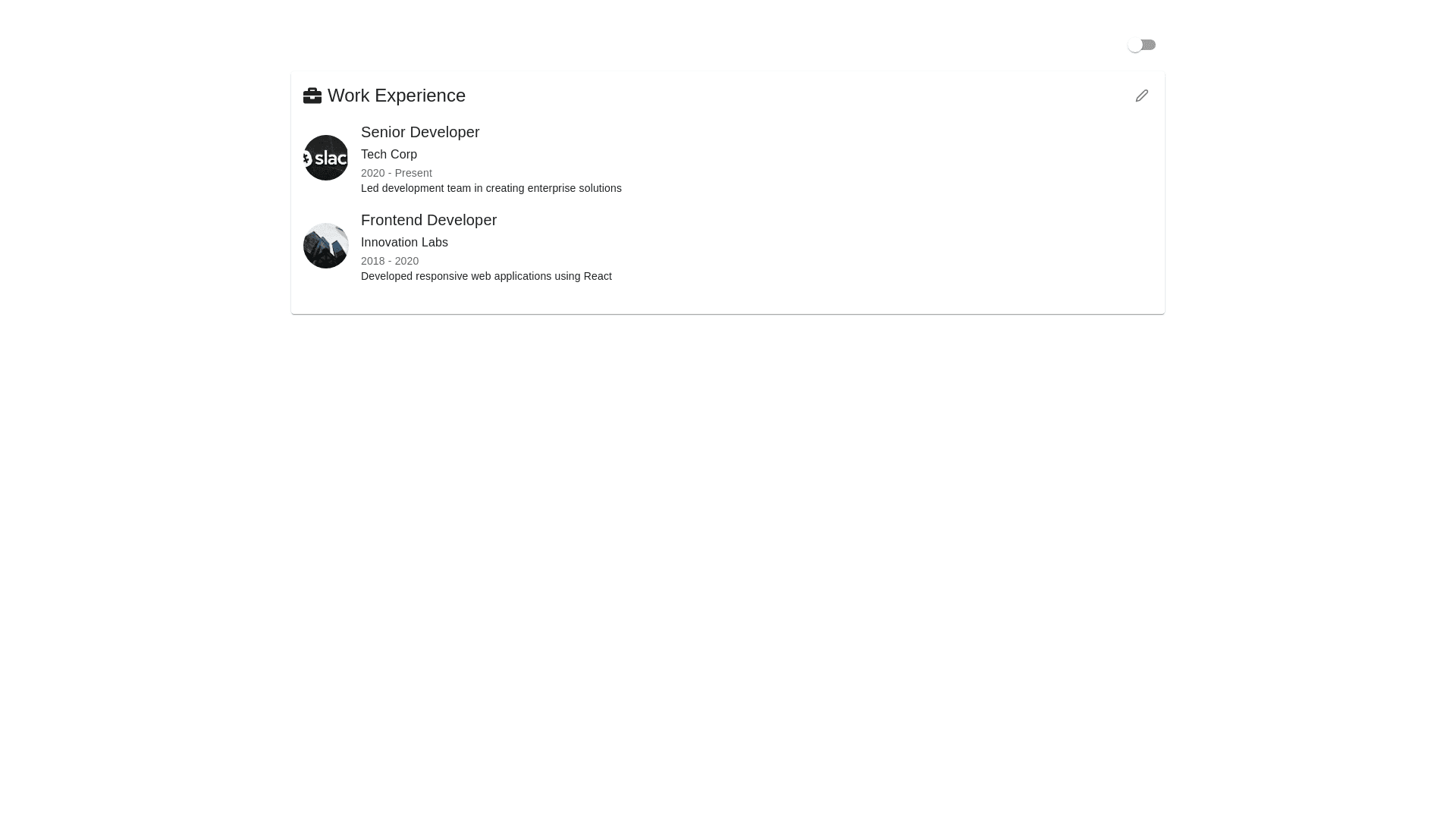Click the word Experience in the card heading
Image resolution: width=1456 pixels, height=819 pixels.
(x=420, y=96)
